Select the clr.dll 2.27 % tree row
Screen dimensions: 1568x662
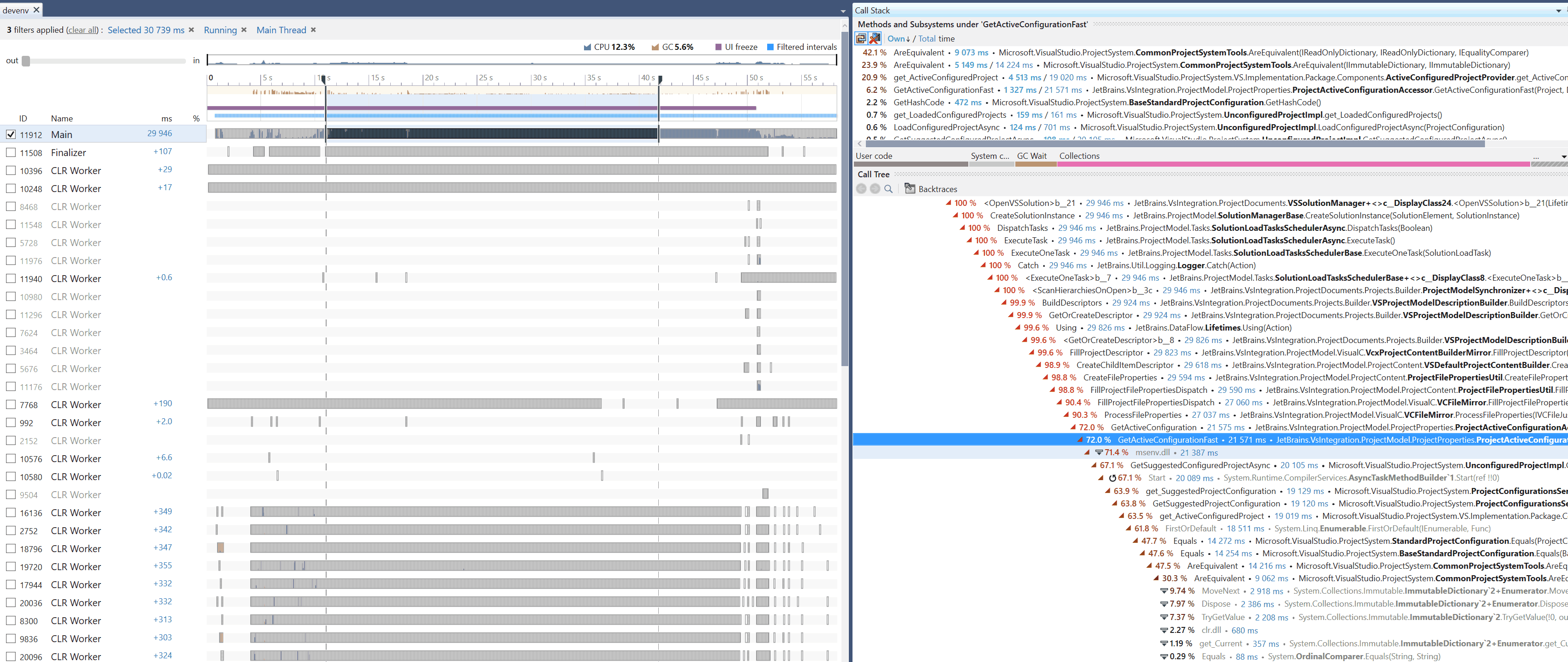click(1210, 630)
